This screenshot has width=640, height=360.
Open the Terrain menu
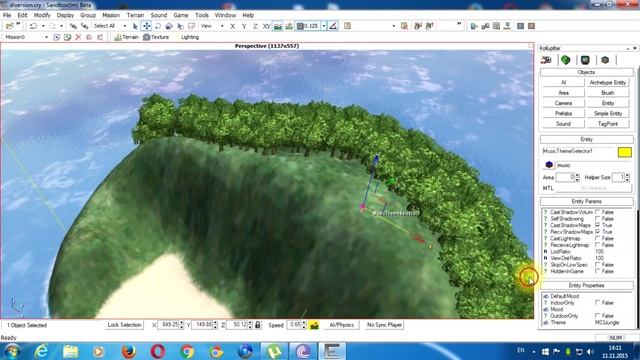tap(135, 15)
